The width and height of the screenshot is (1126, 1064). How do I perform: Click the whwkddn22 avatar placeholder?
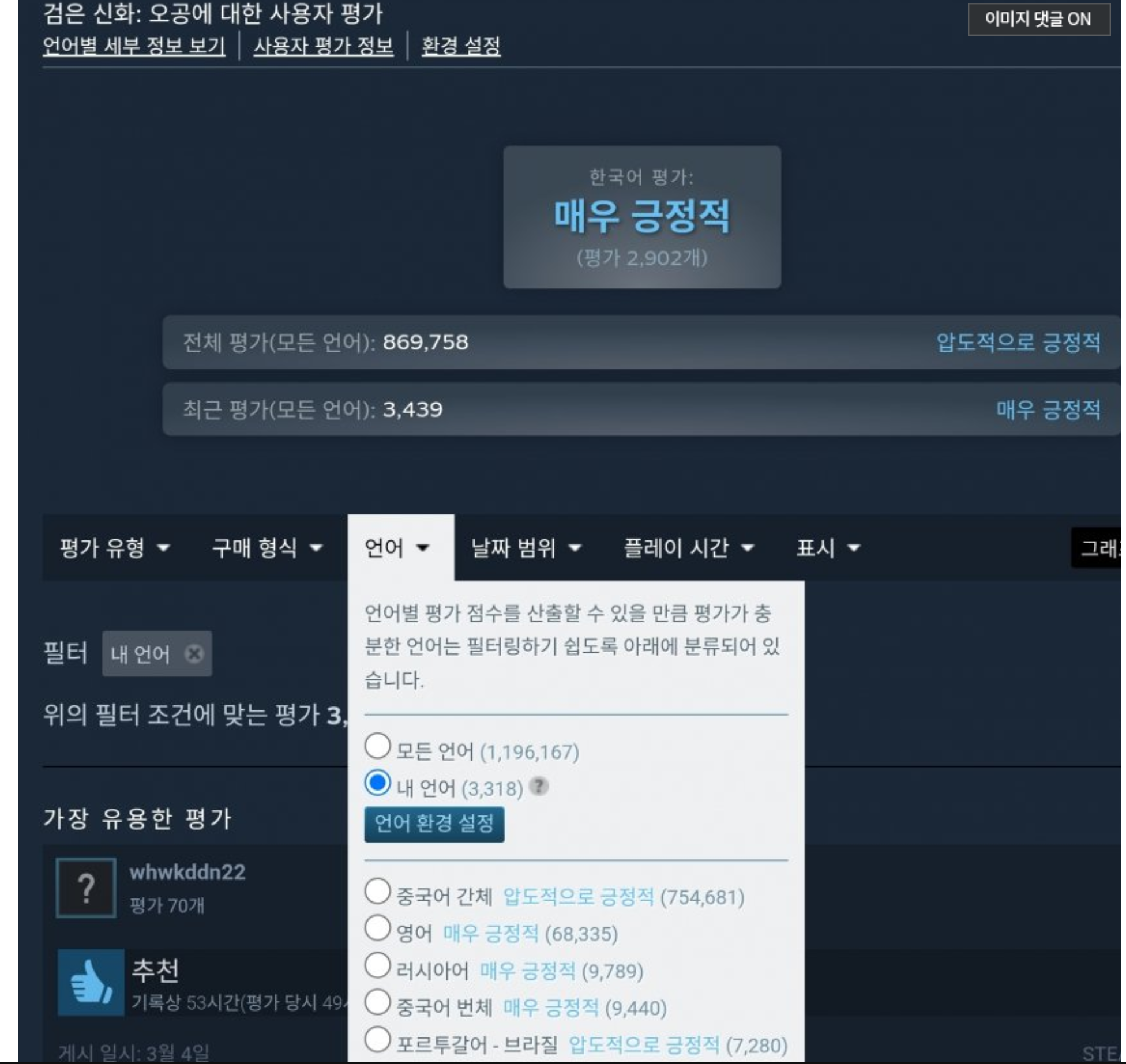(86, 888)
